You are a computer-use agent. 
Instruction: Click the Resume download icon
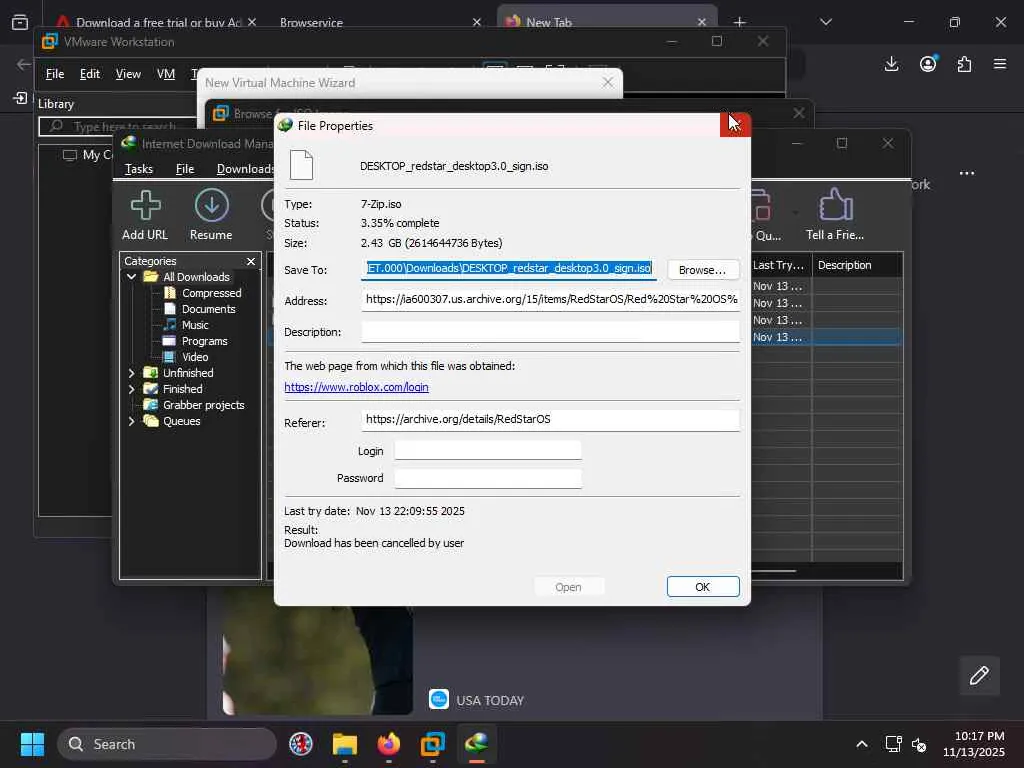(211, 215)
